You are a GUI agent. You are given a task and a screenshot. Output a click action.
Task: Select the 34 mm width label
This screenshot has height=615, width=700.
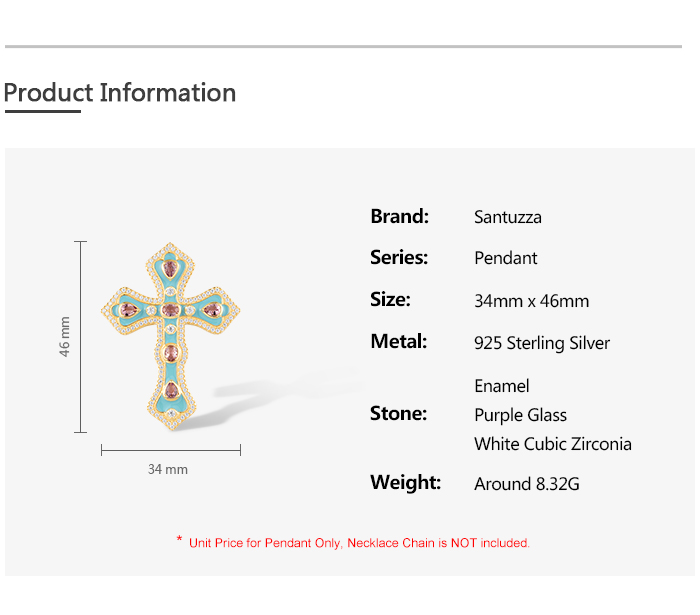tap(168, 469)
